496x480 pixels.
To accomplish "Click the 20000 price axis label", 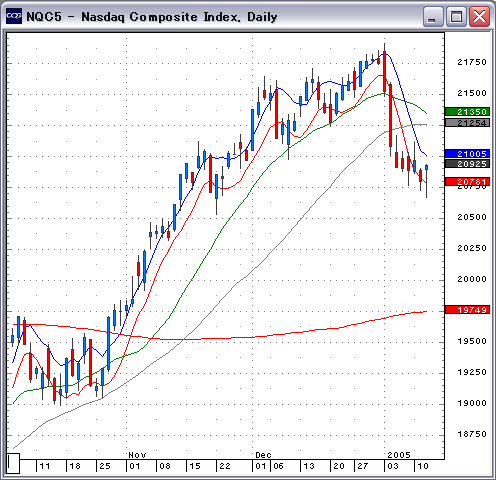I will click(x=472, y=279).
